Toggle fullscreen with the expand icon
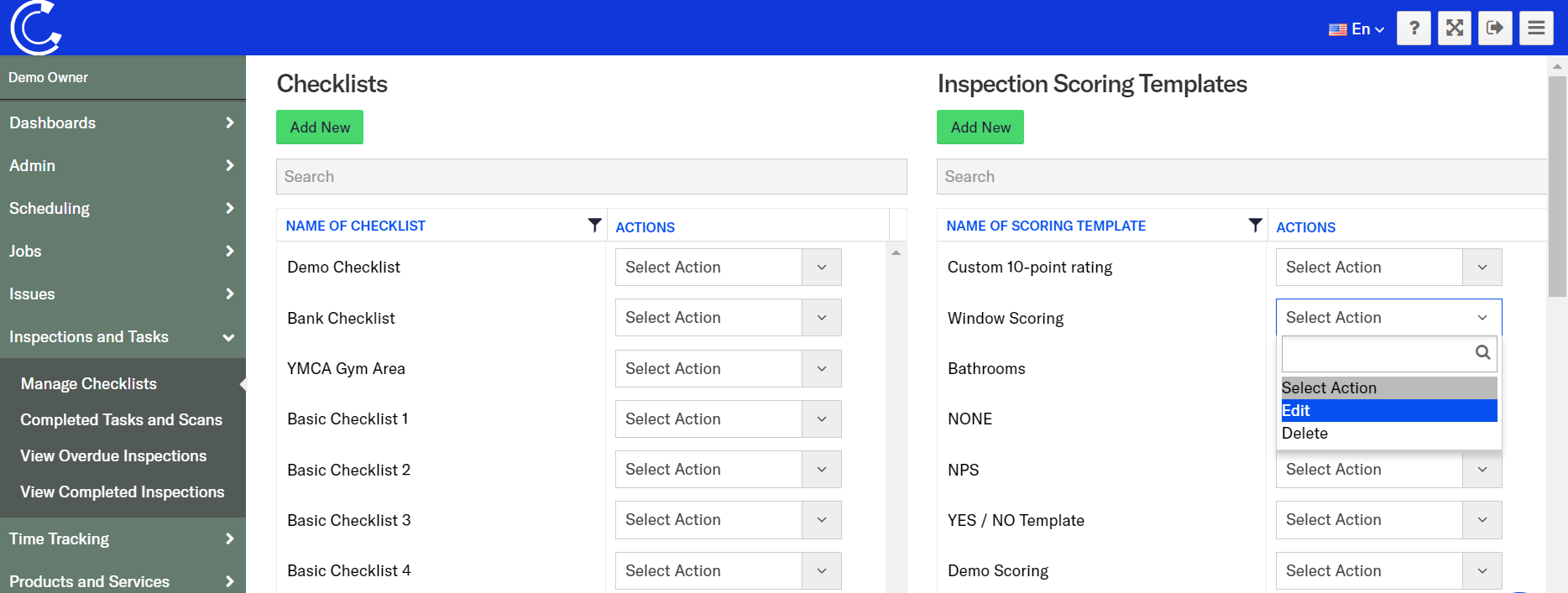This screenshot has width=1568, height=593. tap(1455, 29)
